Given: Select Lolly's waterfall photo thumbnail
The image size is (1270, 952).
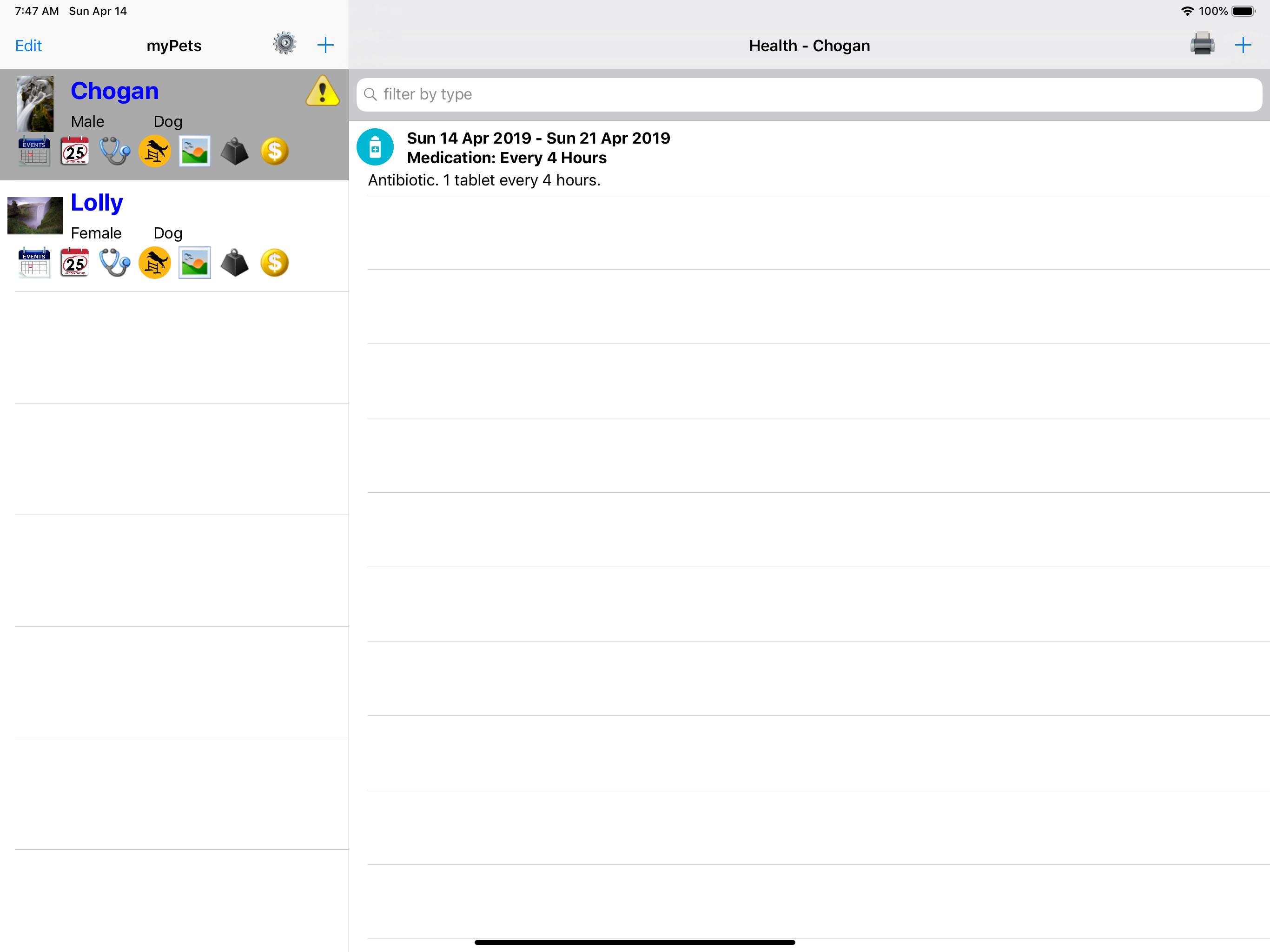Looking at the screenshot, I should point(35,215).
